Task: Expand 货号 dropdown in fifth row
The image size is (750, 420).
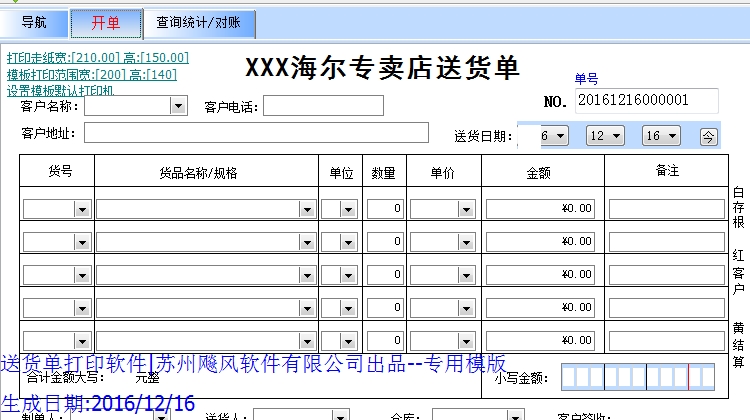Action: pos(82,341)
